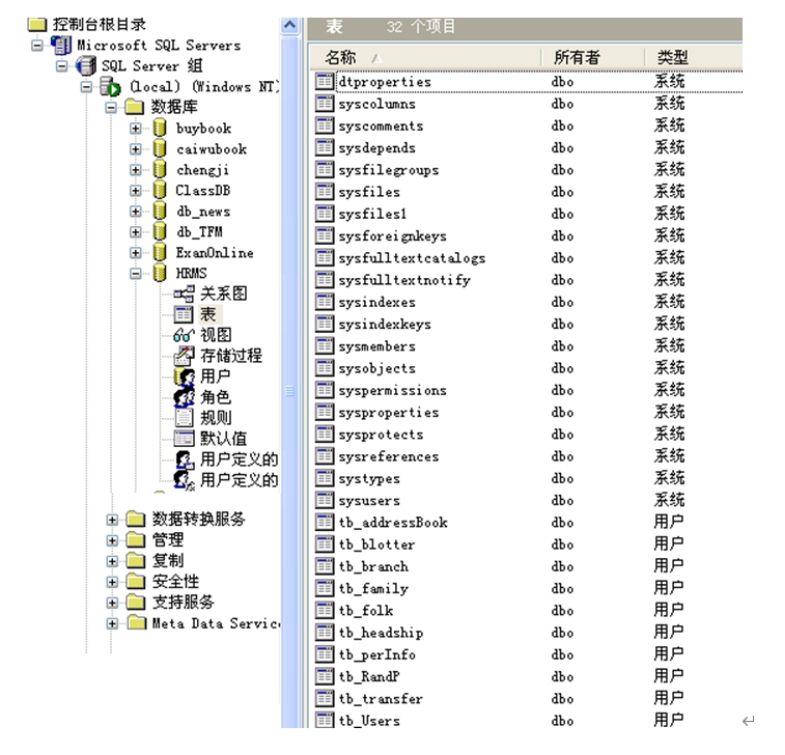Click the 角色 roles icon
This screenshot has width=785, height=755.
(184, 398)
